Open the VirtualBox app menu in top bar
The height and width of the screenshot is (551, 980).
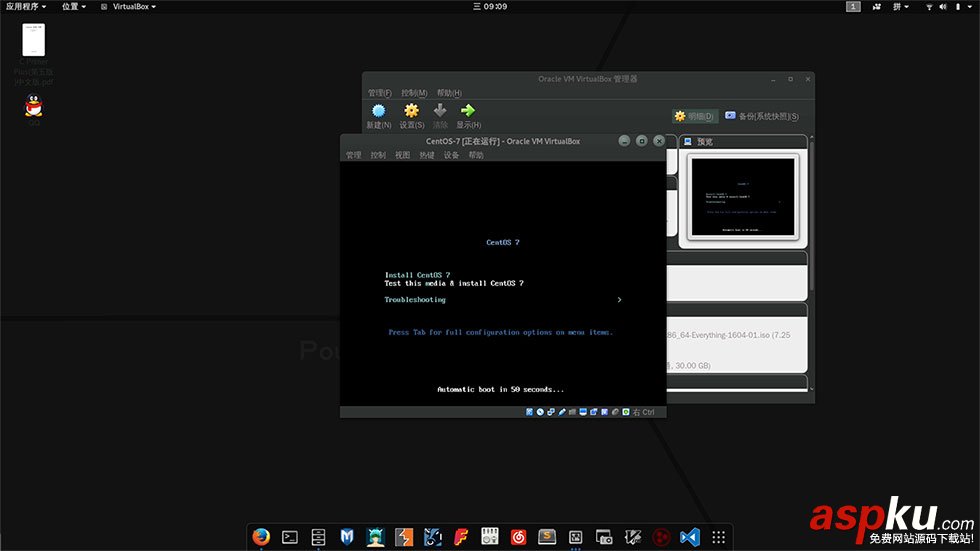point(129,6)
